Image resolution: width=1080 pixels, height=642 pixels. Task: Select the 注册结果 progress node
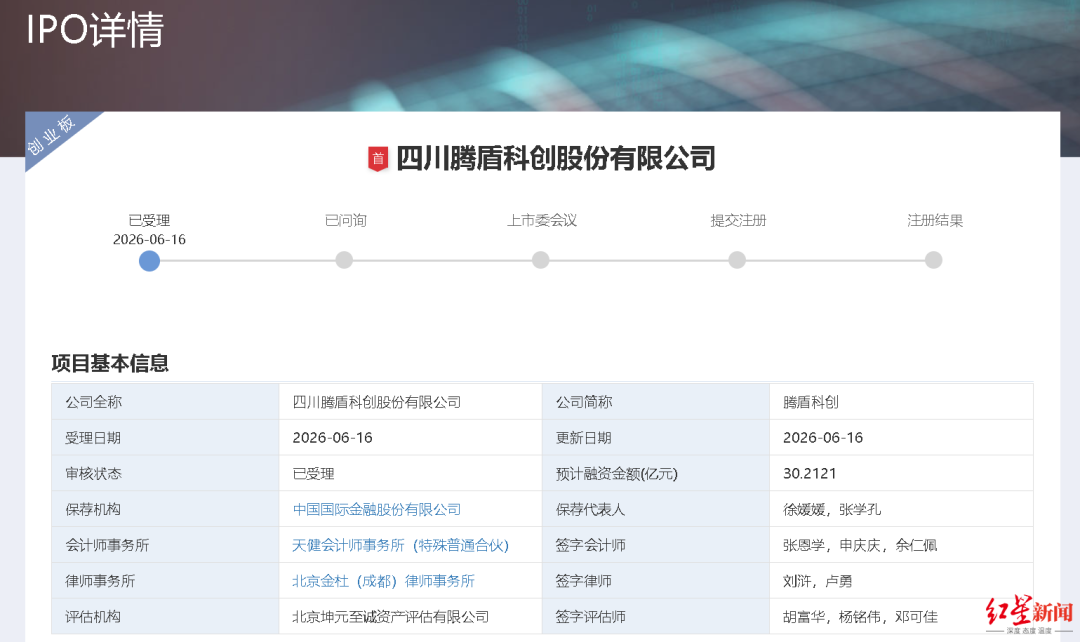click(933, 260)
